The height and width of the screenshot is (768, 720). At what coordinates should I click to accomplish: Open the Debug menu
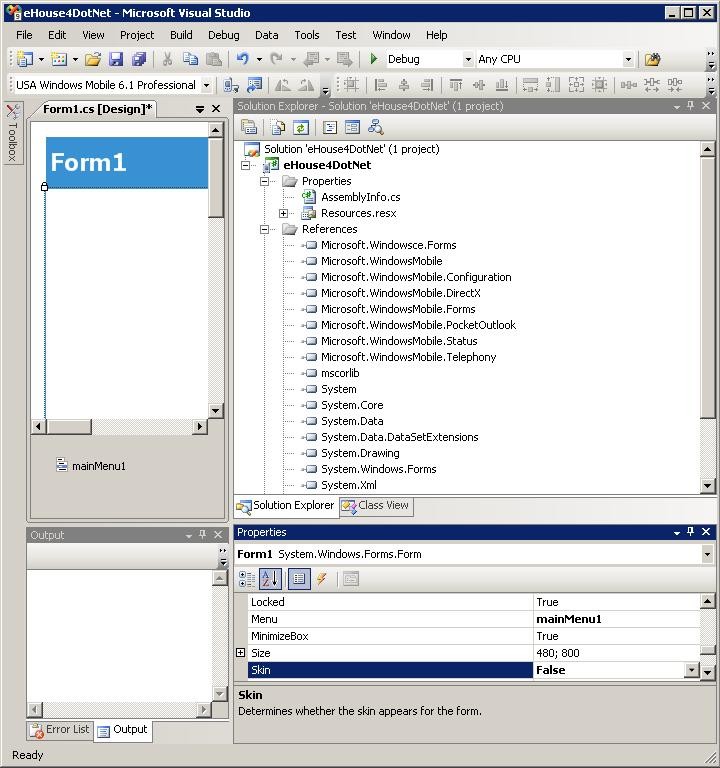(224, 35)
